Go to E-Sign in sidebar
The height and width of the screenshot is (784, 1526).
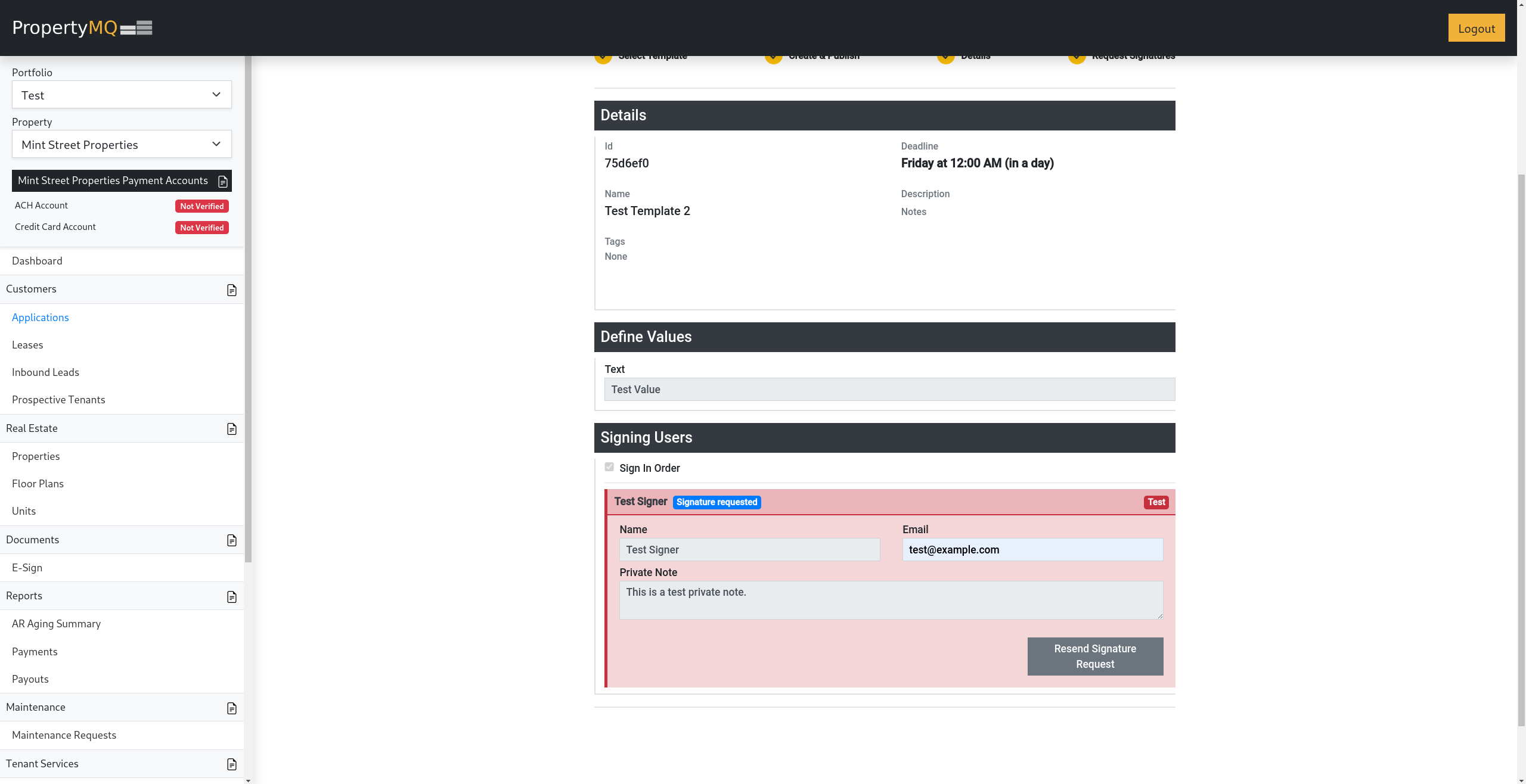tap(27, 568)
